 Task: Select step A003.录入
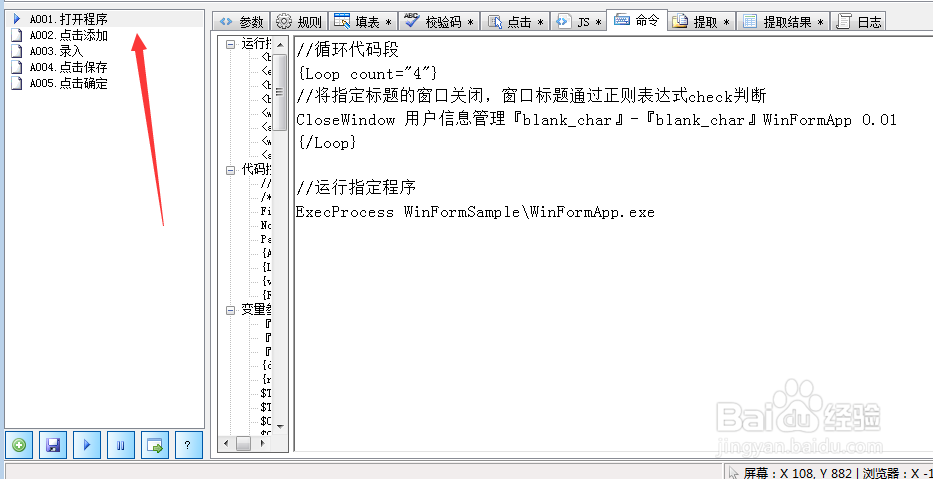(x=57, y=52)
